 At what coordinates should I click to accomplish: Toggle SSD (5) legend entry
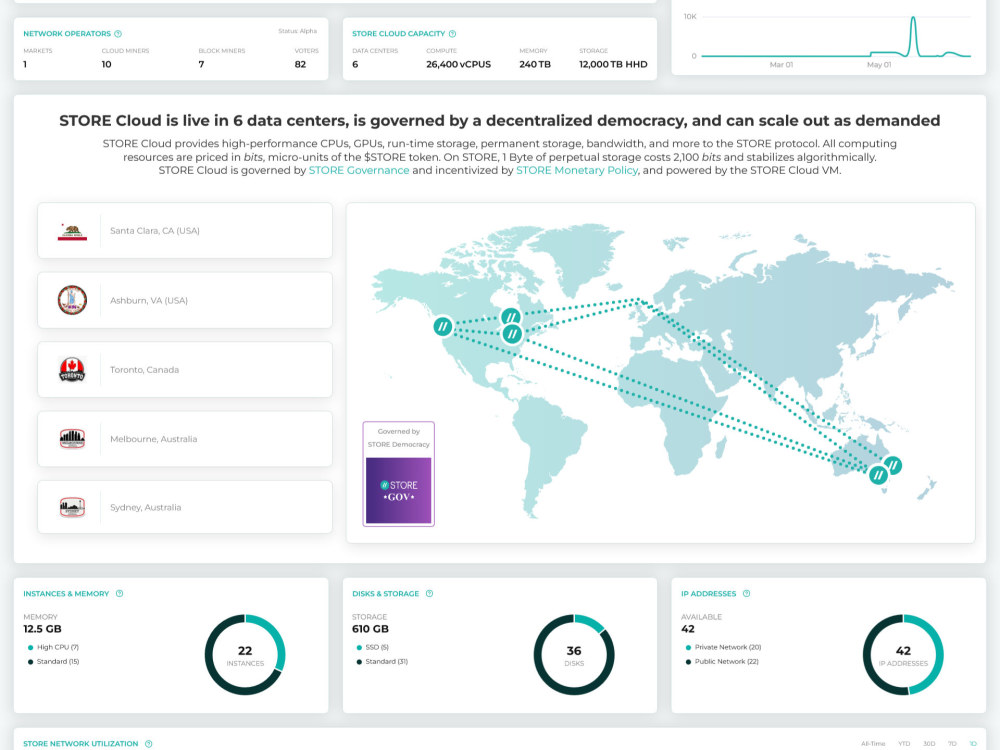[x=372, y=647]
